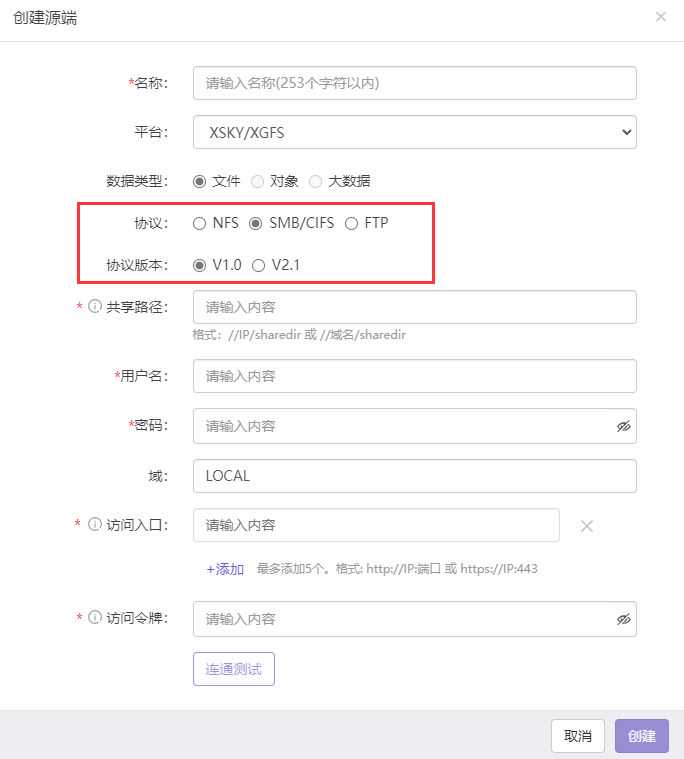The image size is (684, 759).
Task: Choose the FTP protocol
Action: (351, 223)
